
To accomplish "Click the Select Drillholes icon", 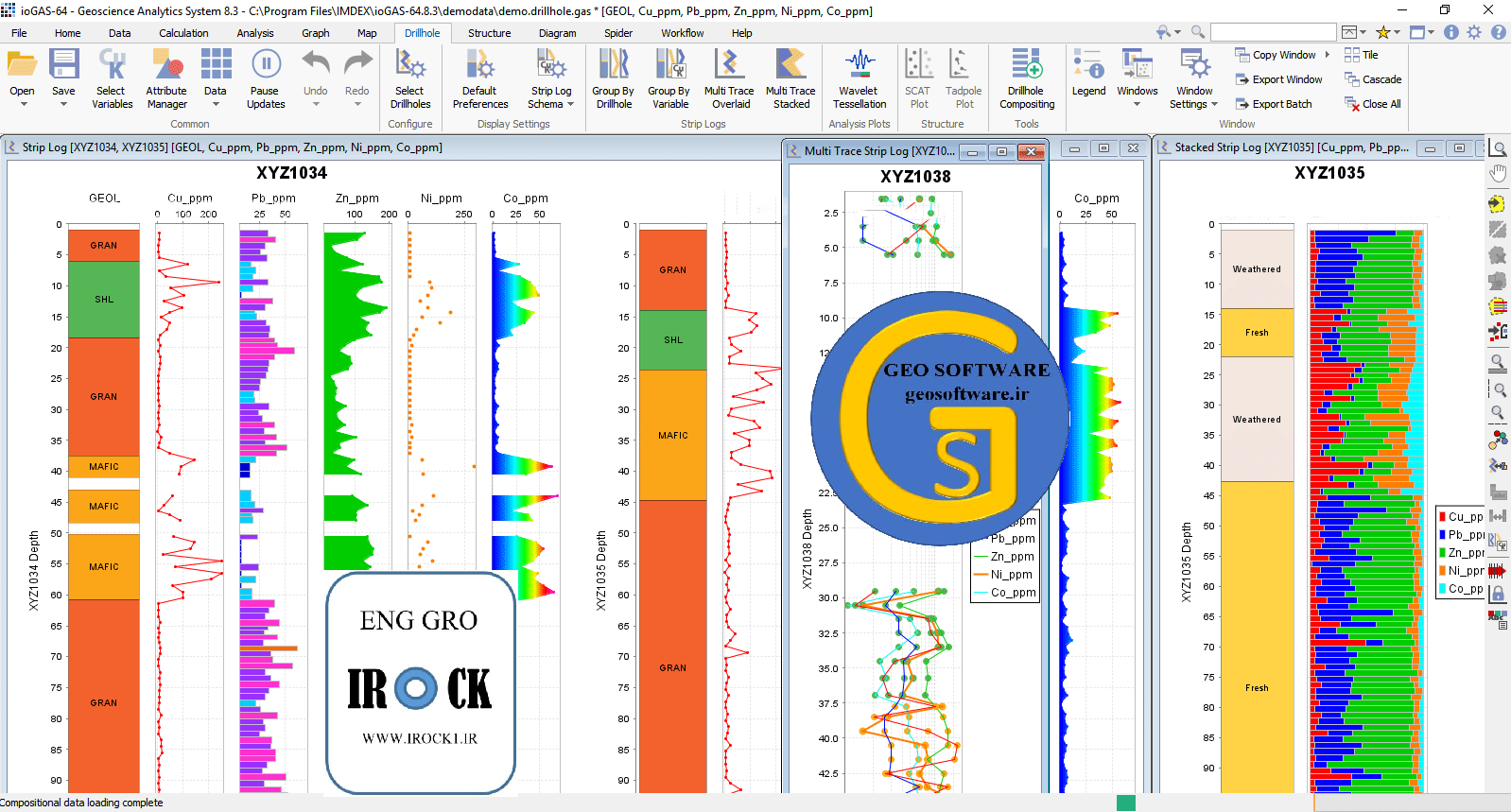I will (409, 78).
